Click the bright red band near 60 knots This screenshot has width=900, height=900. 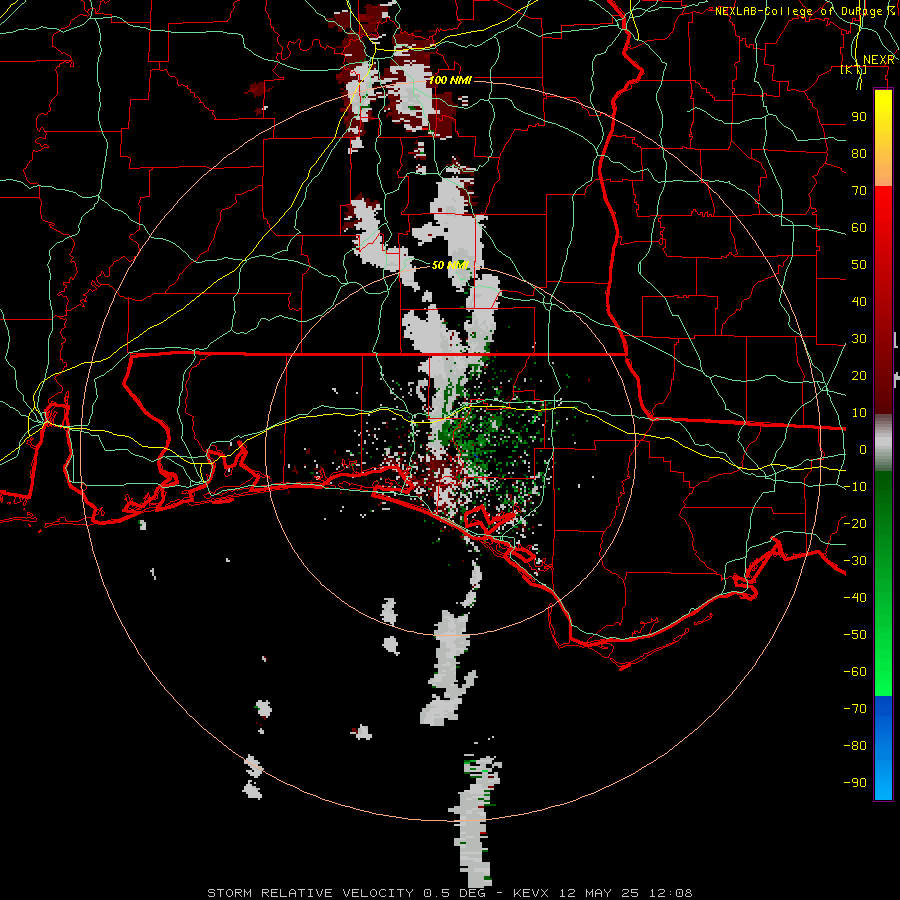883,228
